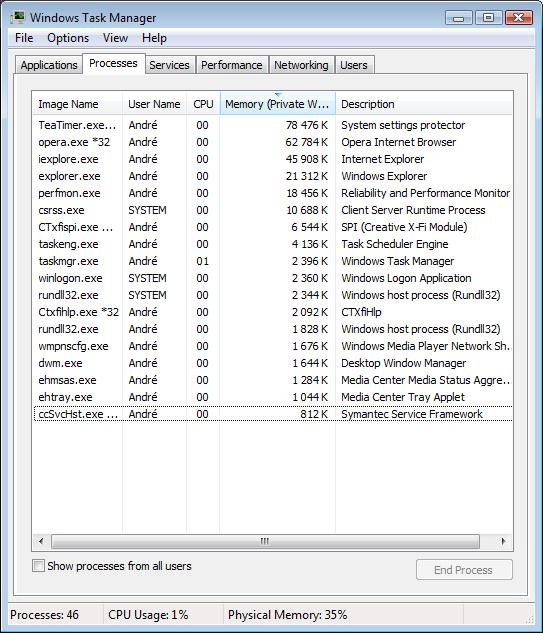
Task: Select rundll32.exe using 1 828 K
Action: click(273, 329)
